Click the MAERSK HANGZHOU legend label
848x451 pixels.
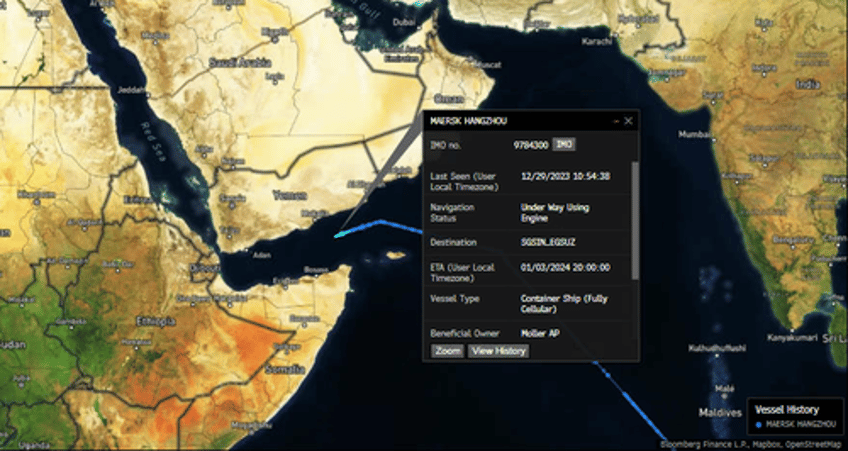coord(801,425)
